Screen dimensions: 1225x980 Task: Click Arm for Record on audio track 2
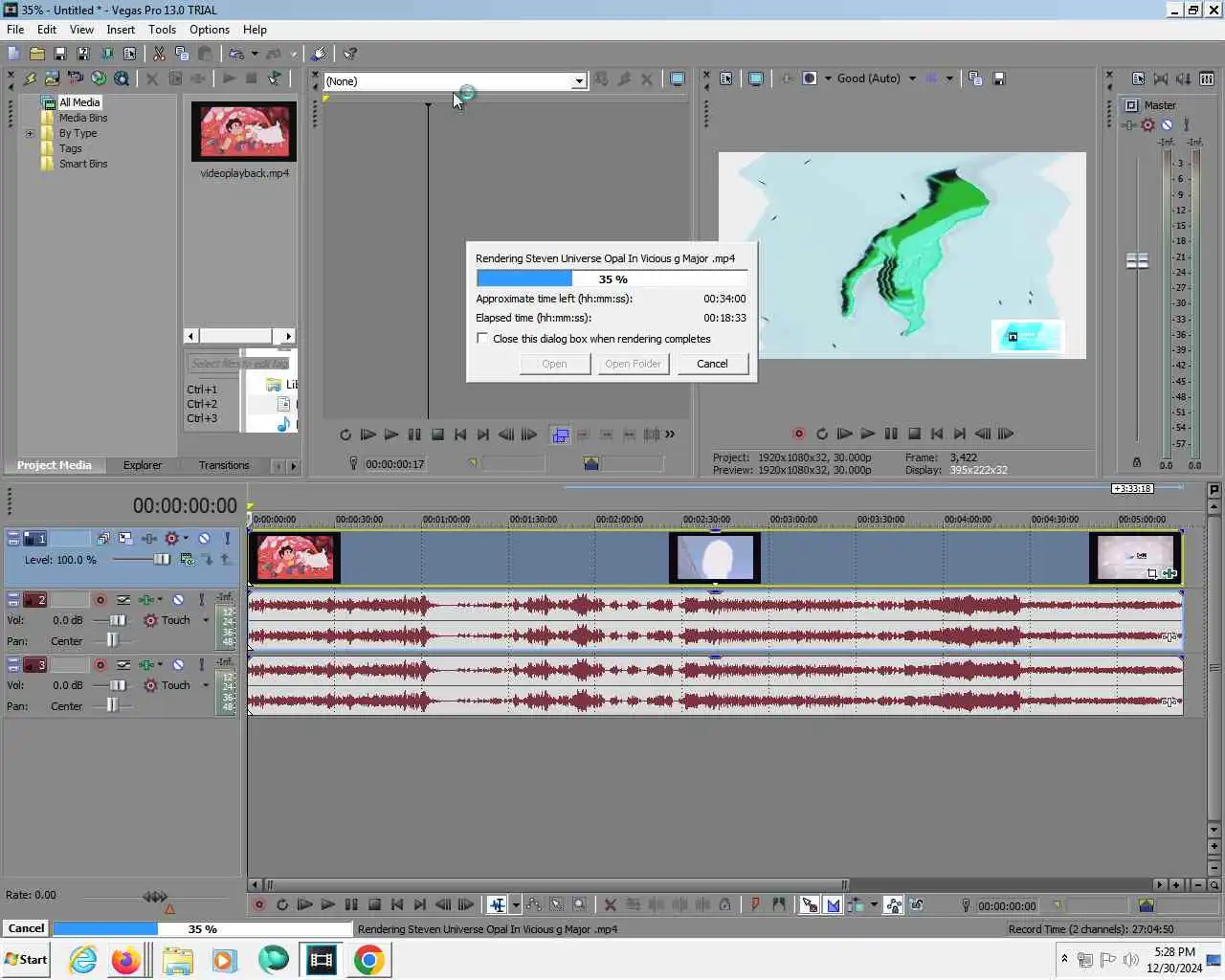pyautogui.click(x=100, y=600)
